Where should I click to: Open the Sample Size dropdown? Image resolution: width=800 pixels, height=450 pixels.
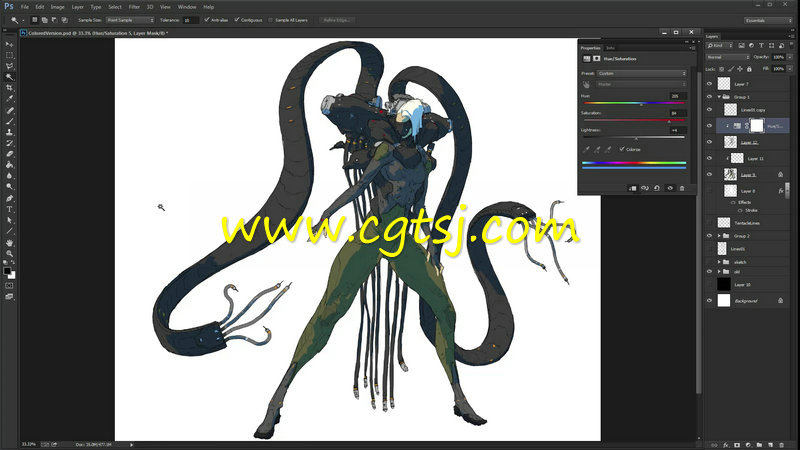[x=130, y=20]
